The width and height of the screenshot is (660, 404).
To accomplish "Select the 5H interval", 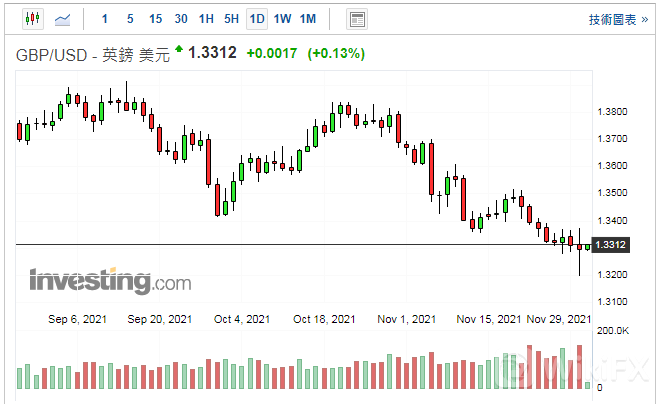I will pyautogui.click(x=231, y=19).
